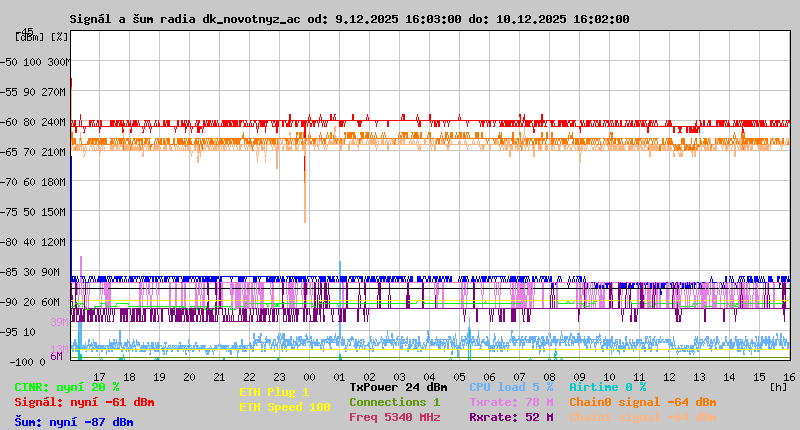Click the 'Connections 1' legend entry
The height and width of the screenshot is (430, 800).
pyautogui.click(x=394, y=402)
